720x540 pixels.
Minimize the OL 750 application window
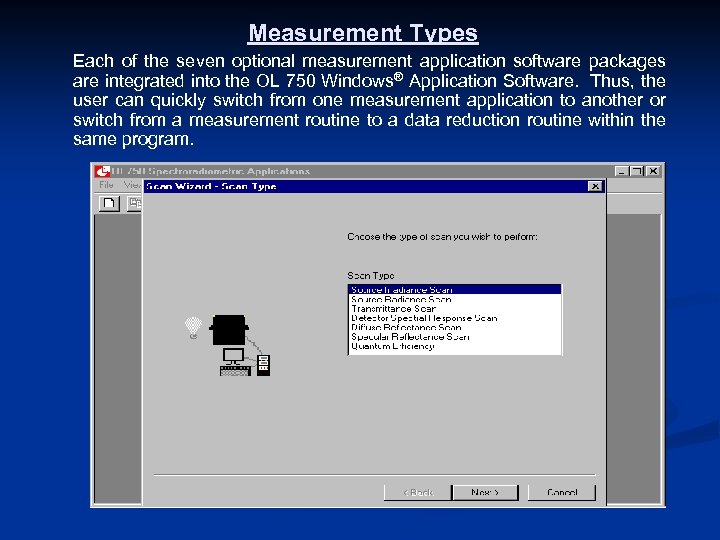pyautogui.click(x=622, y=171)
